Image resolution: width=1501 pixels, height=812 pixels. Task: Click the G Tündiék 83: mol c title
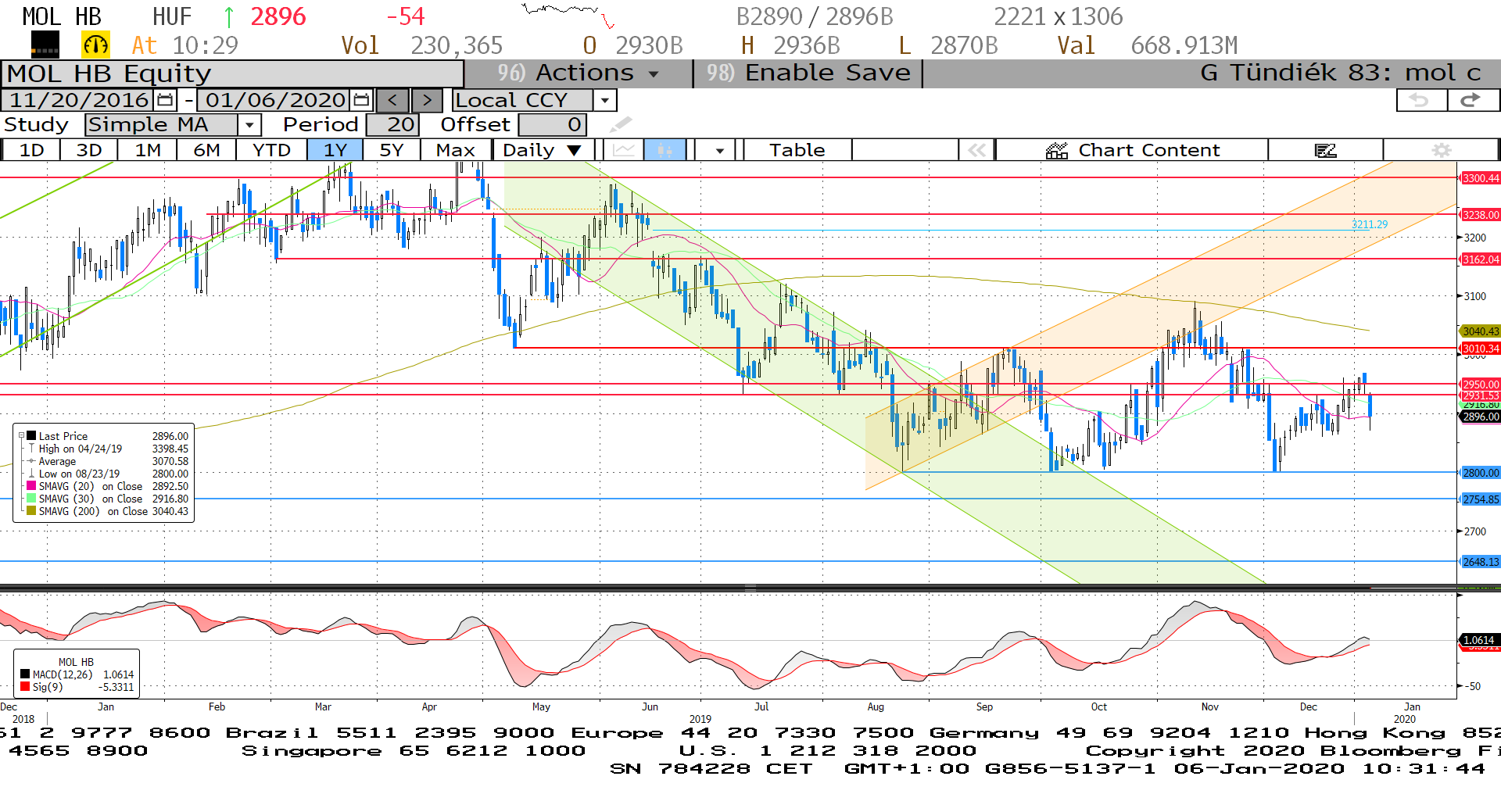point(1341,73)
